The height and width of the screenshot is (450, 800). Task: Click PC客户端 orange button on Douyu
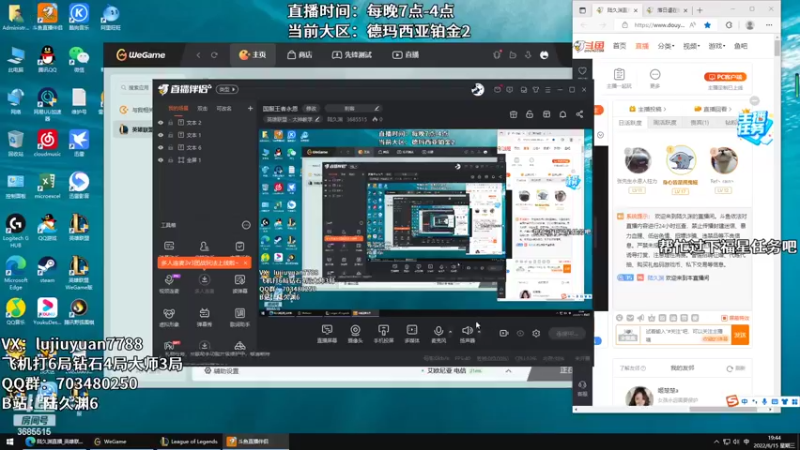pyautogui.click(x=725, y=77)
